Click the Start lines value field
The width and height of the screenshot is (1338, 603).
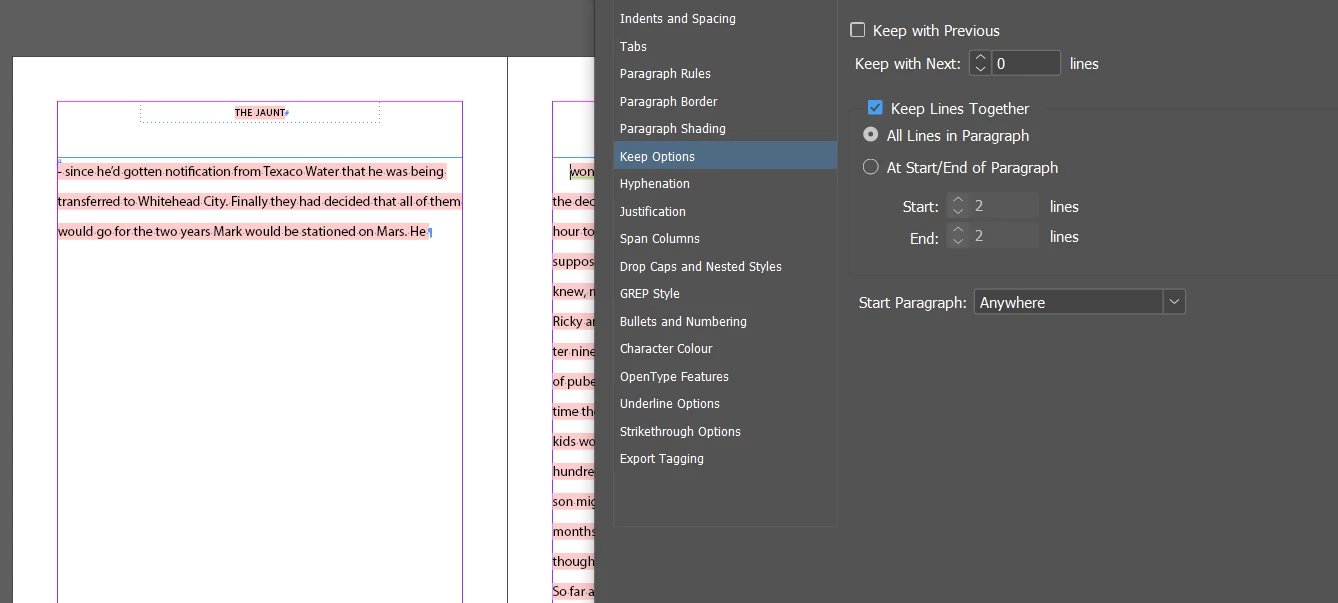(1005, 206)
